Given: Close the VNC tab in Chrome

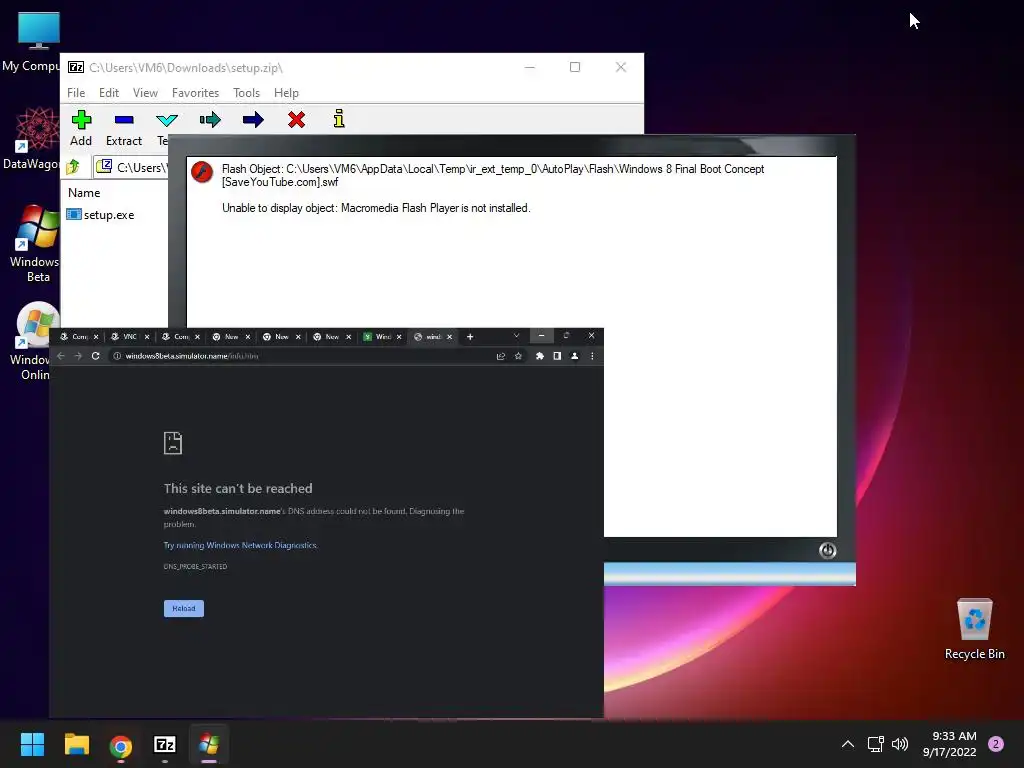Looking at the screenshot, I should (147, 337).
